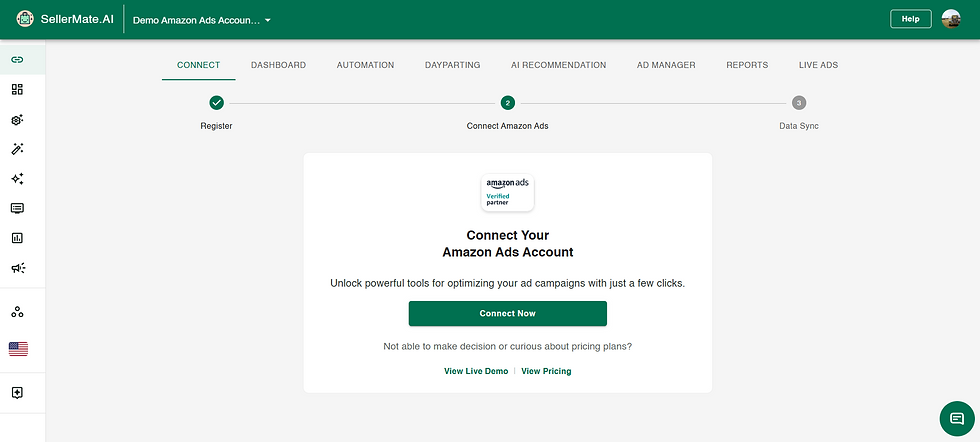Click the Connect Amazon Ads step label

click(x=508, y=126)
